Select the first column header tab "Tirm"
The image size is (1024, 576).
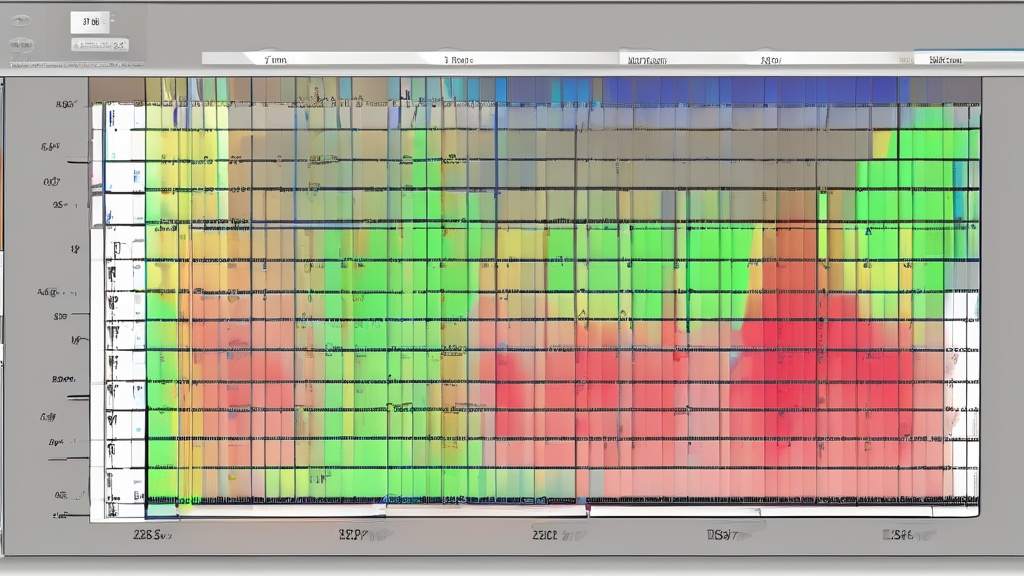(275, 59)
